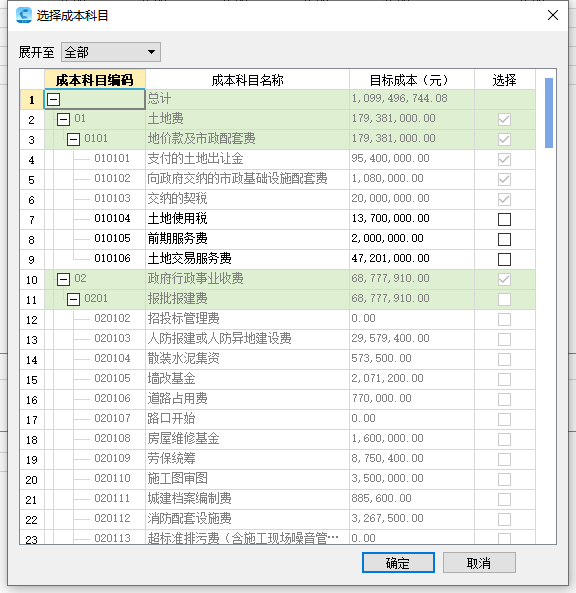Check the box for 土地使用税
Viewport: 576px width, 593px height.
coord(504,219)
